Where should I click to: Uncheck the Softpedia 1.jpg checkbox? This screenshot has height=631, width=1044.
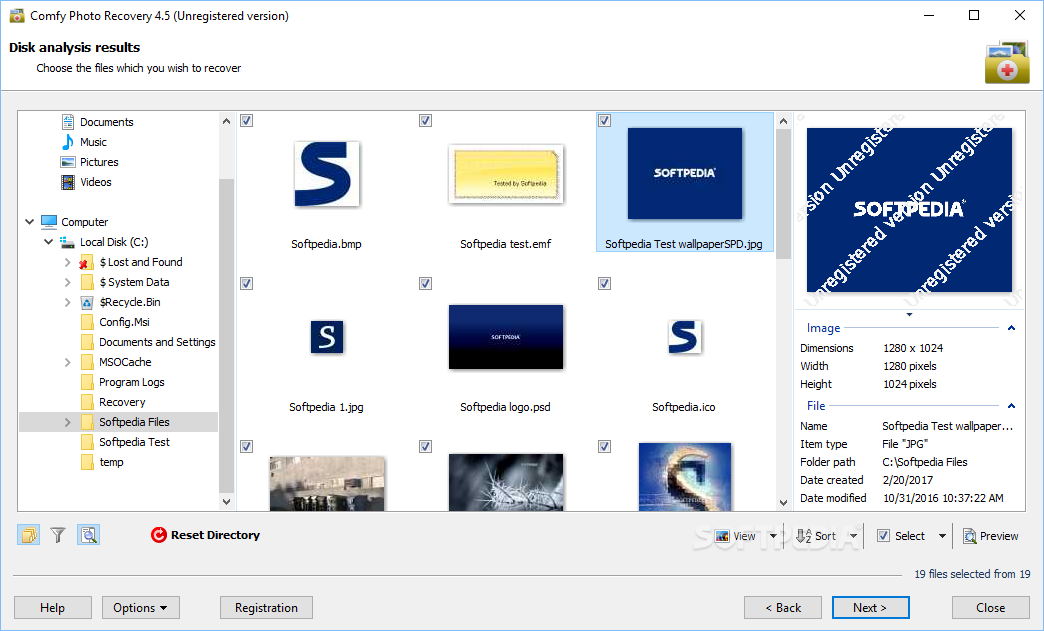(246, 284)
